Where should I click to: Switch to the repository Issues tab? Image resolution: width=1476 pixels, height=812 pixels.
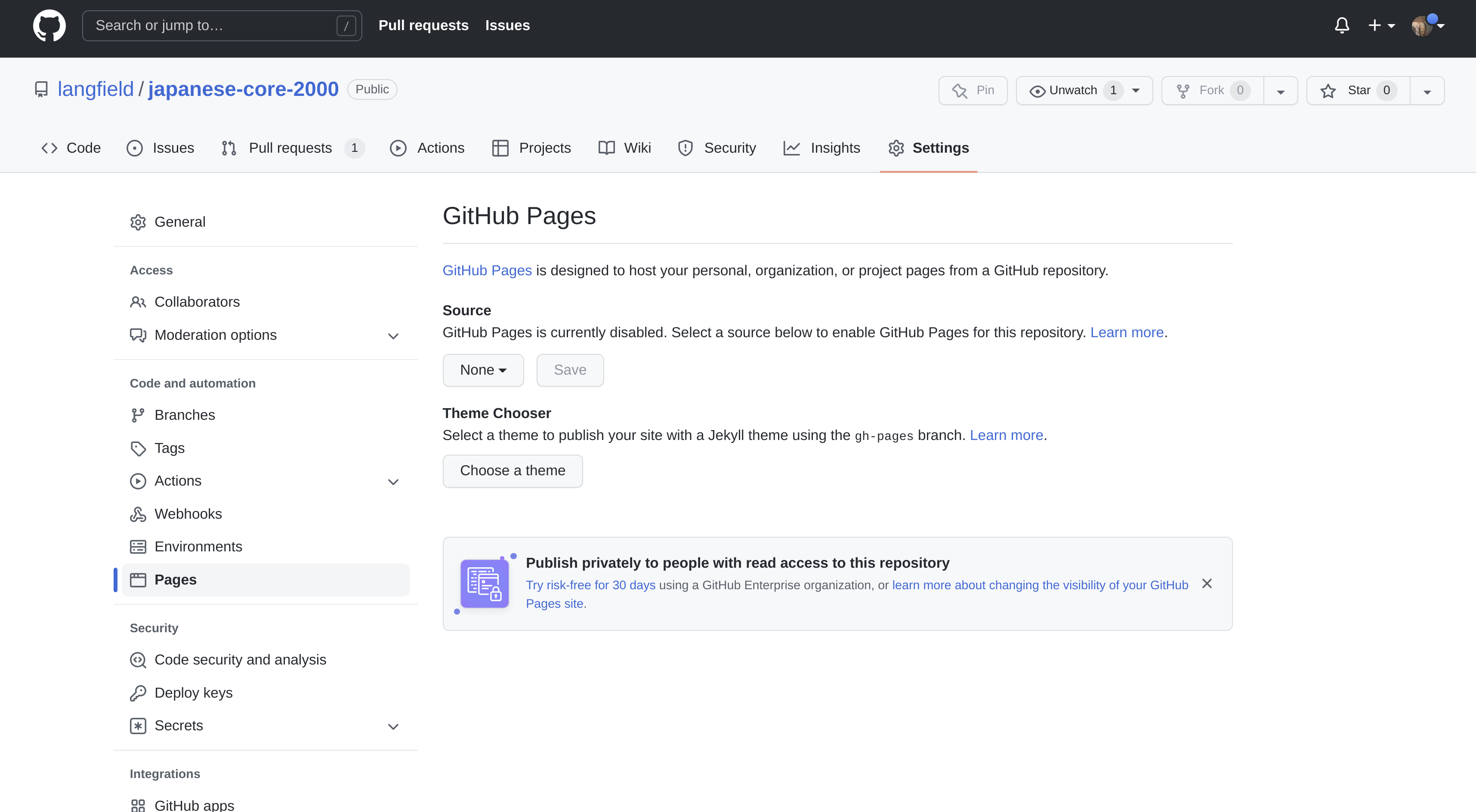161,148
